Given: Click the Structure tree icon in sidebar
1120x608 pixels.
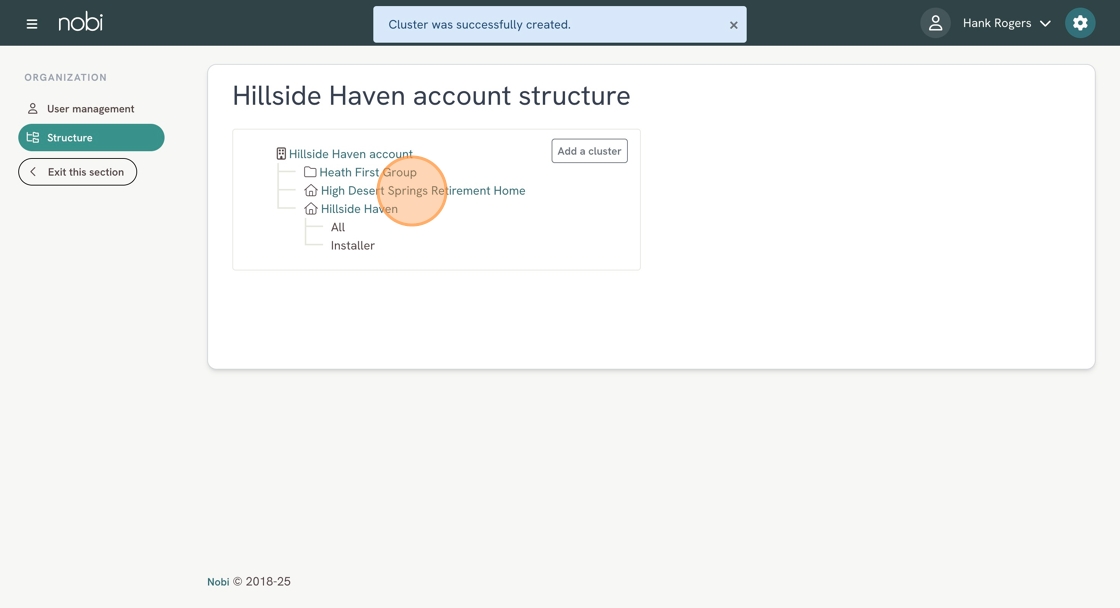Looking at the screenshot, I should pyautogui.click(x=33, y=137).
